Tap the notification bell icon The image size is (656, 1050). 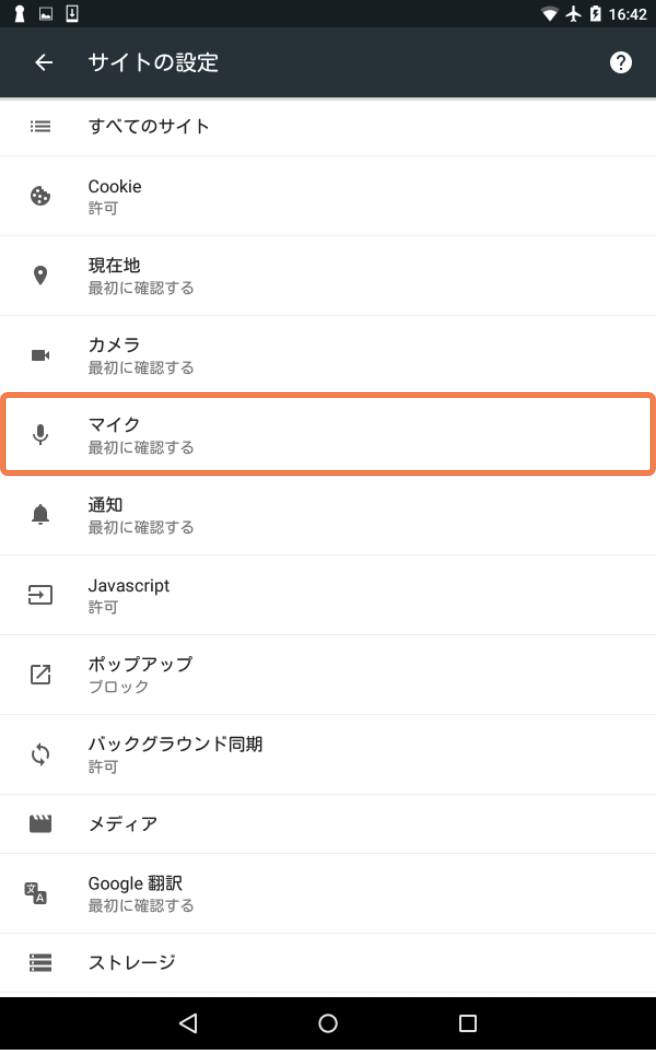tap(40, 514)
